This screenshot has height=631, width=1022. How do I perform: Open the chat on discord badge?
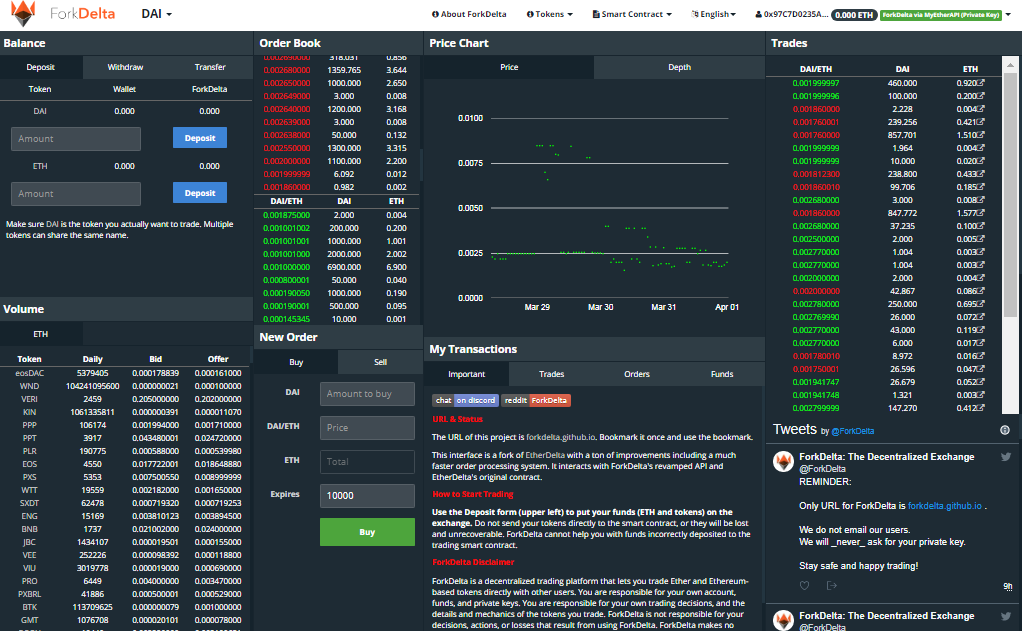coord(465,400)
